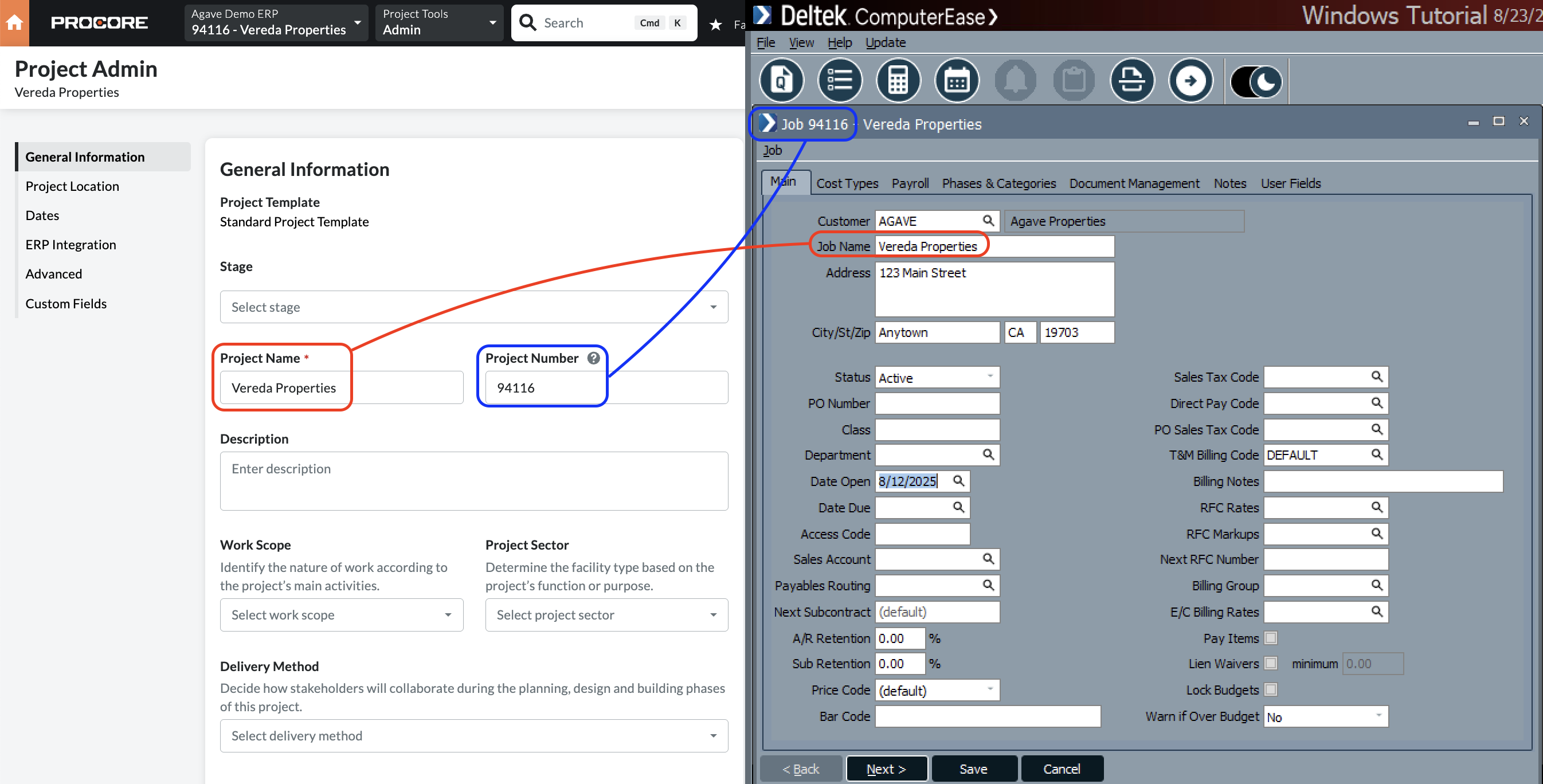Open the Project Tools Admin dropdown
The height and width of the screenshot is (784, 1543).
[439, 23]
